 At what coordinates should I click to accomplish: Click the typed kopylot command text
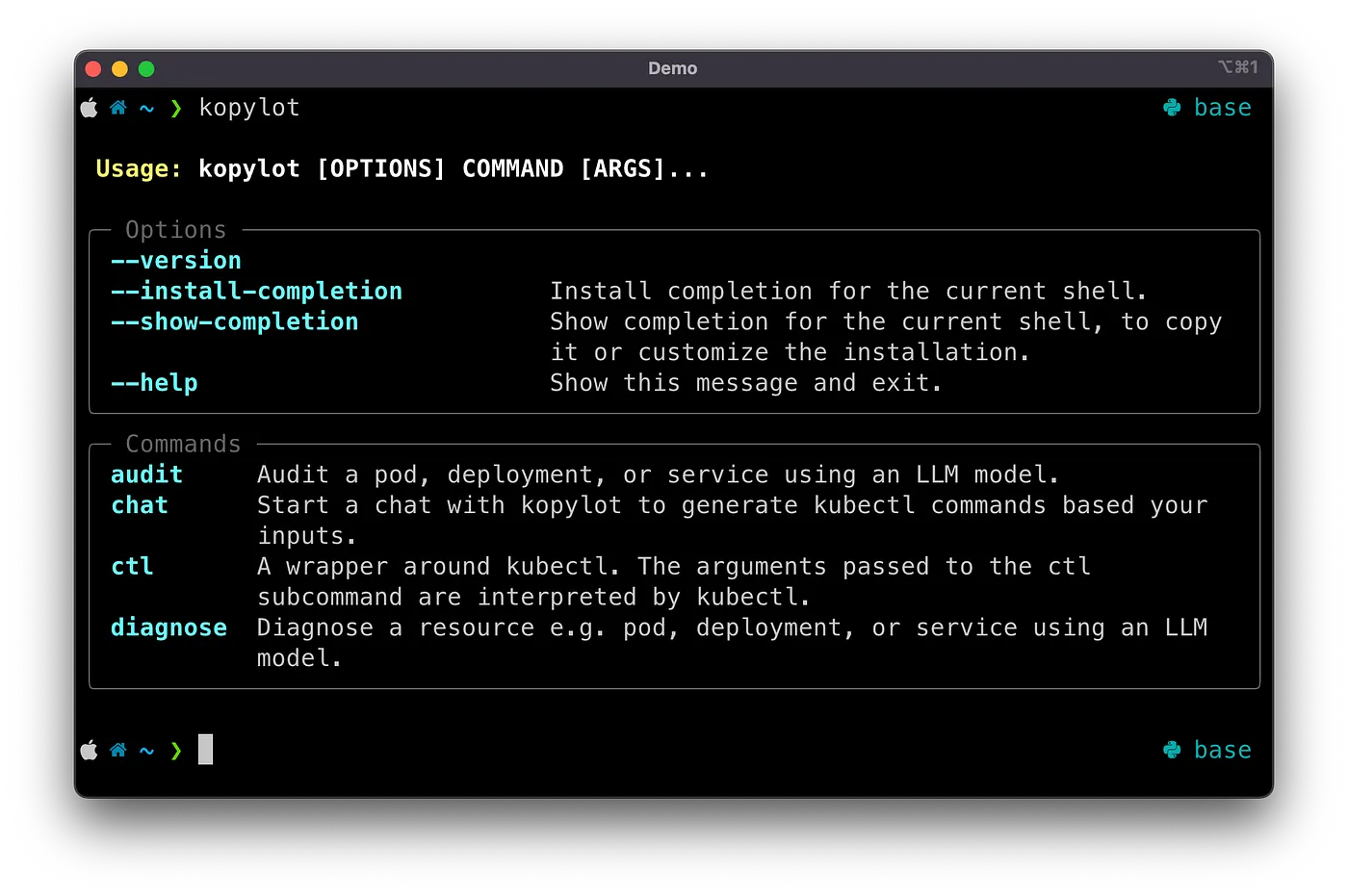click(249, 108)
